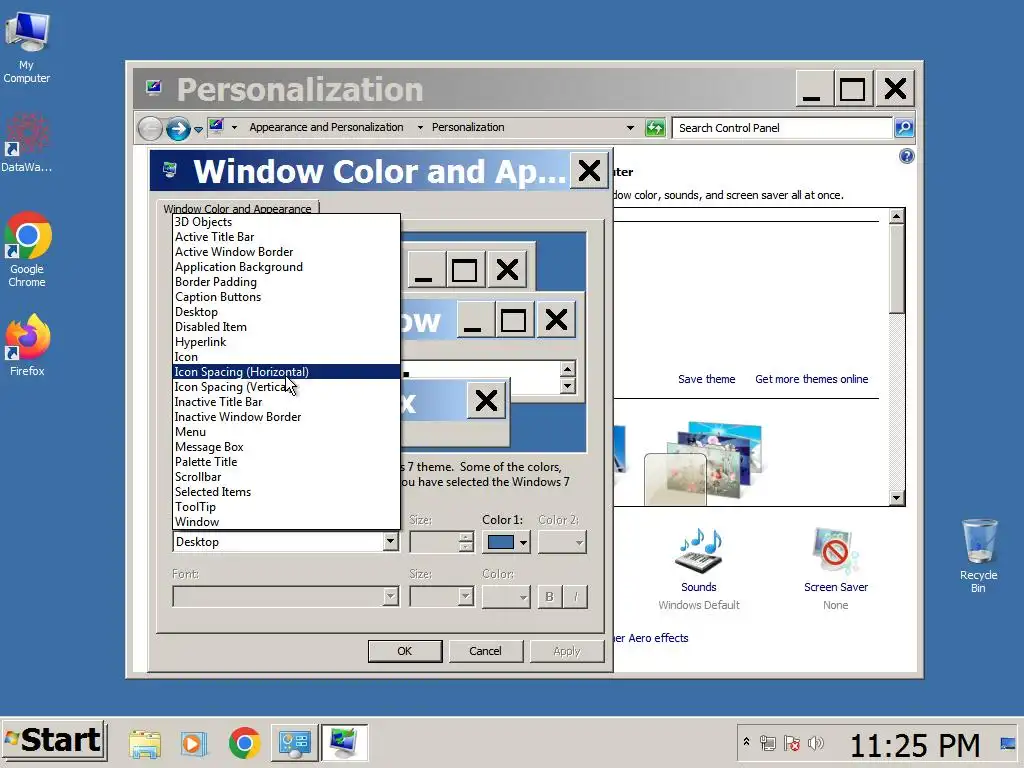Open the Color 1 swatch picker
This screenshot has height=768, width=1024.
tap(506, 542)
